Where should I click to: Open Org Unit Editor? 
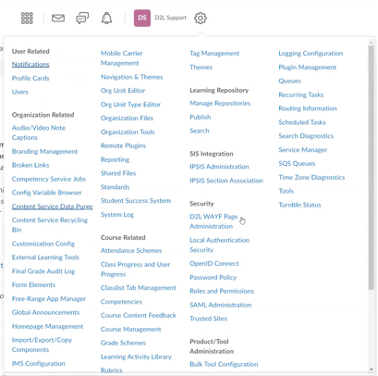[x=123, y=90]
